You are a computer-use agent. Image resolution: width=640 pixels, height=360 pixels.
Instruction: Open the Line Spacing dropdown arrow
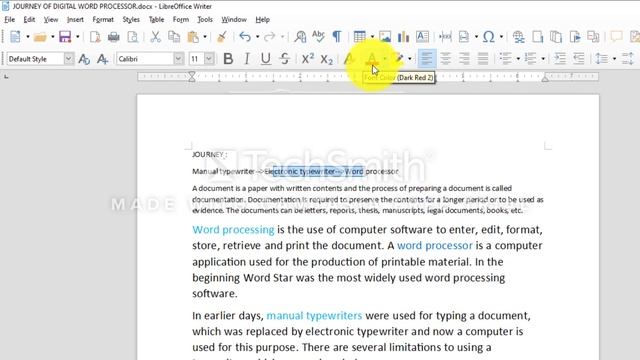[x=614, y=59]
